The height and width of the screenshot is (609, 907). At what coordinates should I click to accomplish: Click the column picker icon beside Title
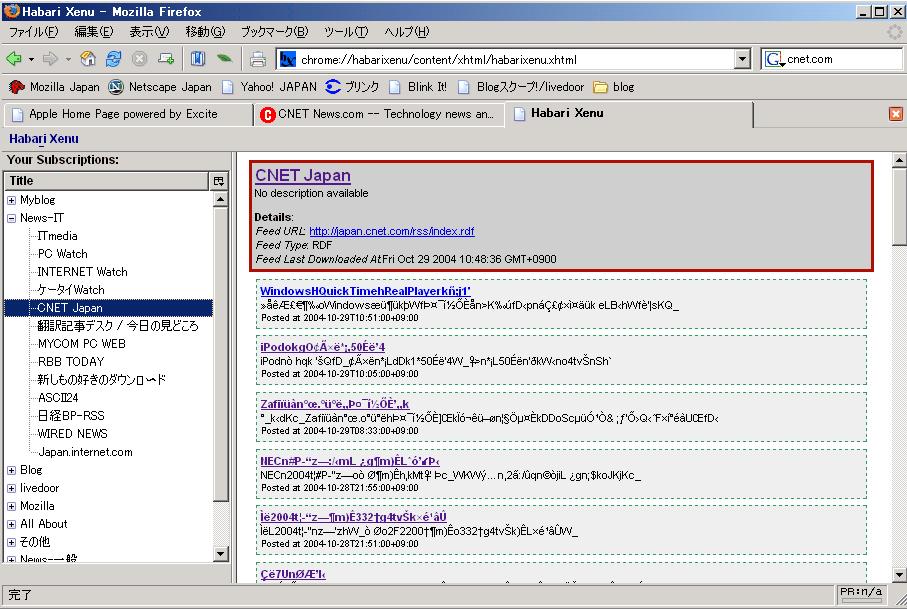coord(219,181)
